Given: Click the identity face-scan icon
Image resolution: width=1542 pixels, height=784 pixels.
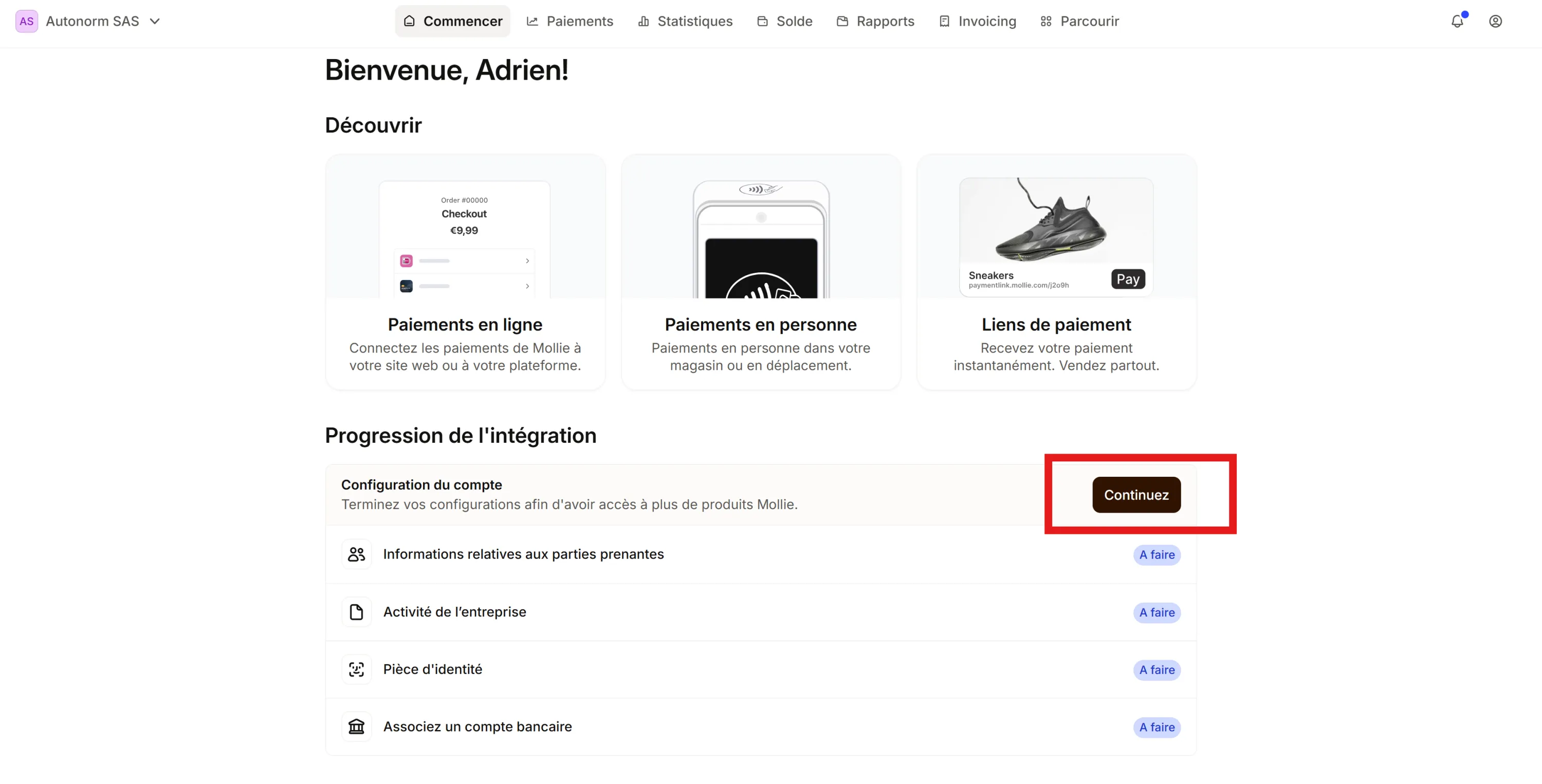Looking at the screenshot, I should tap(356, 669).
